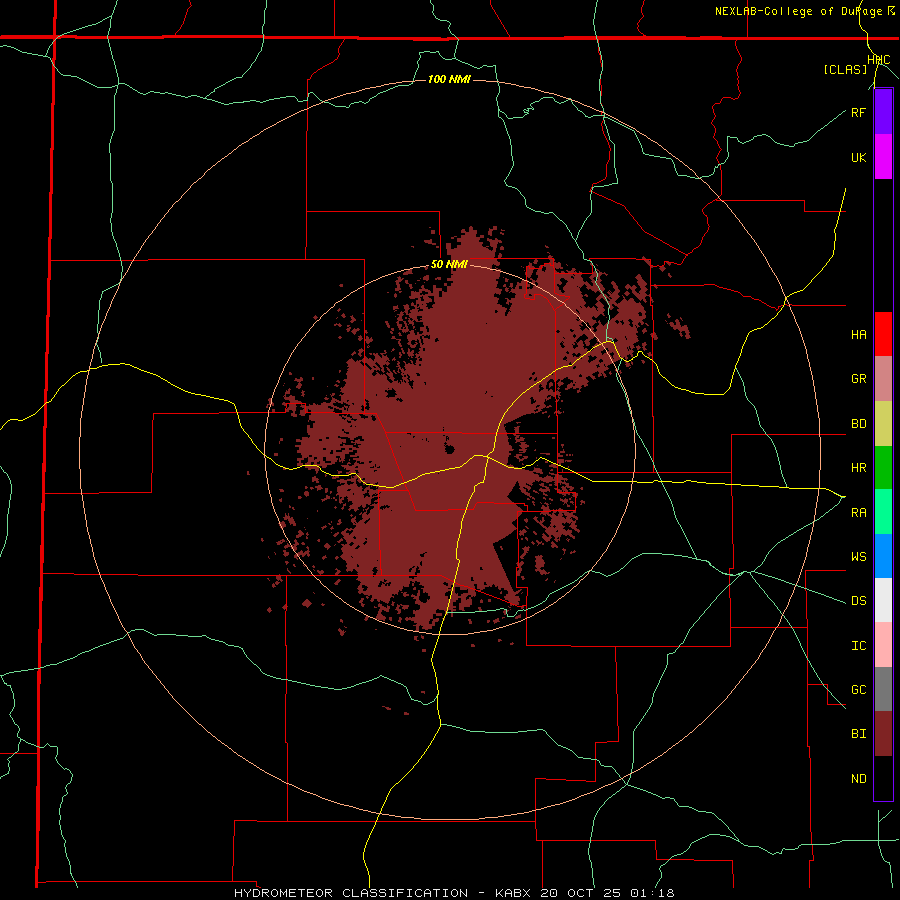Click the GR legend color block

tap(883, 379)
